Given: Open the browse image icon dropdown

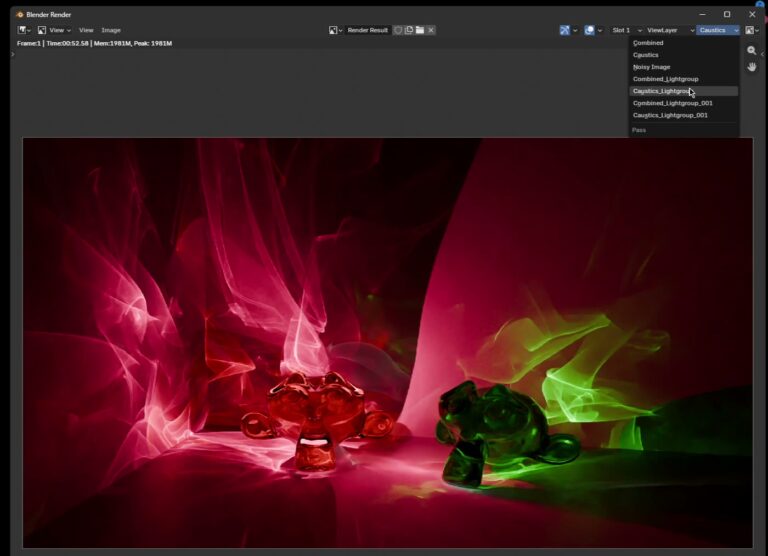Looking at the screenshot, I should (336, 30).
